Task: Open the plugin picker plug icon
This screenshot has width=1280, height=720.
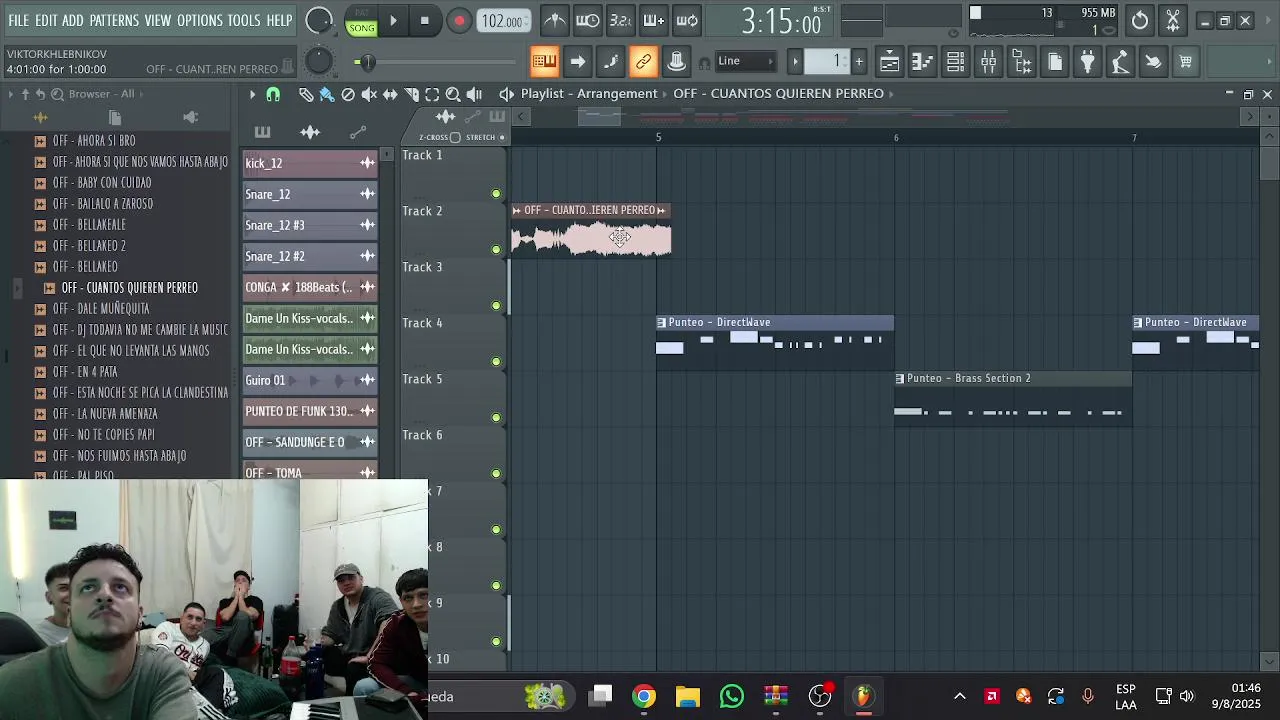Action: 1087,62
